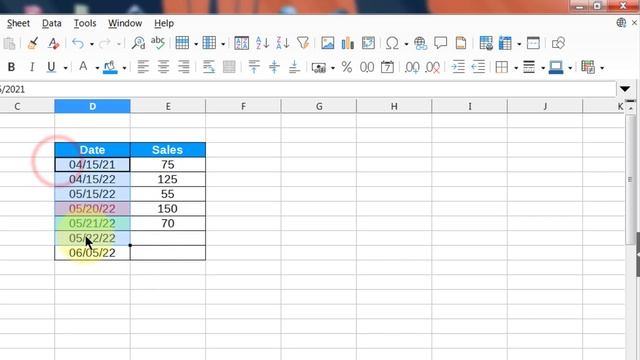Open the font color dropdown arrow
640x360 pixels.
[x=97, y=68]
